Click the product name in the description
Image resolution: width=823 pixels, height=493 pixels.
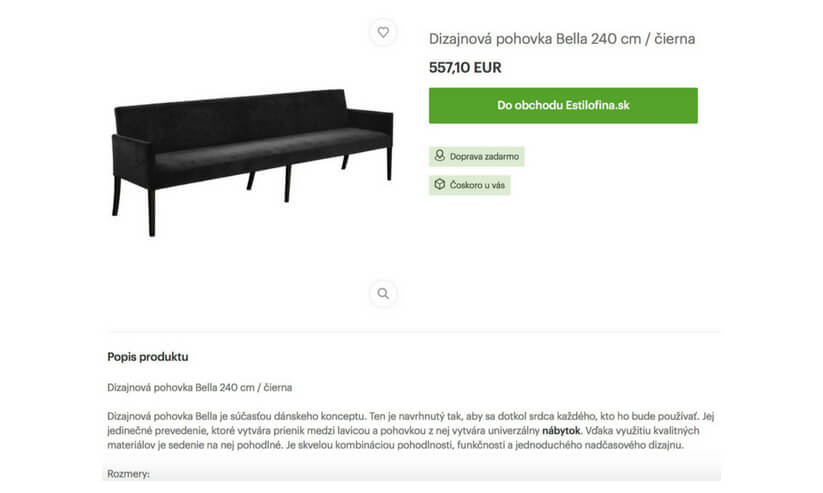(199, 387)
